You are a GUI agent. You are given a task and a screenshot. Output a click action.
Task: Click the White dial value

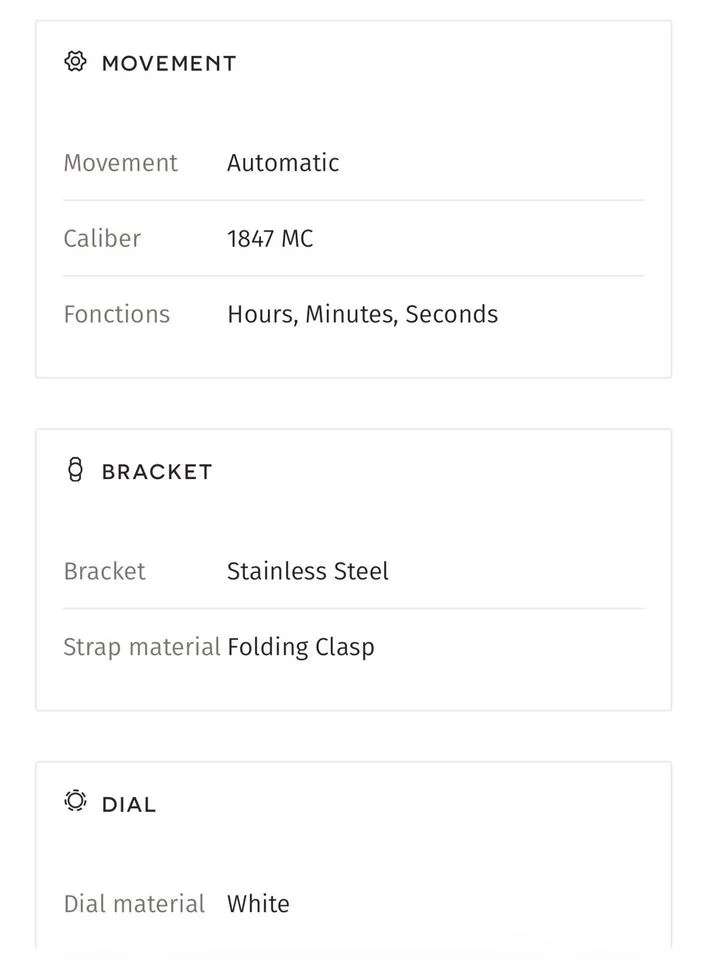tap(258, 904)
